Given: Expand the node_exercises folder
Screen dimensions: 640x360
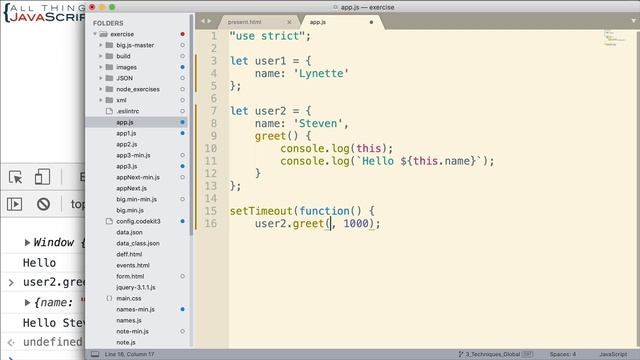Looking at the screenshot, I should click(x=101, y=89).
